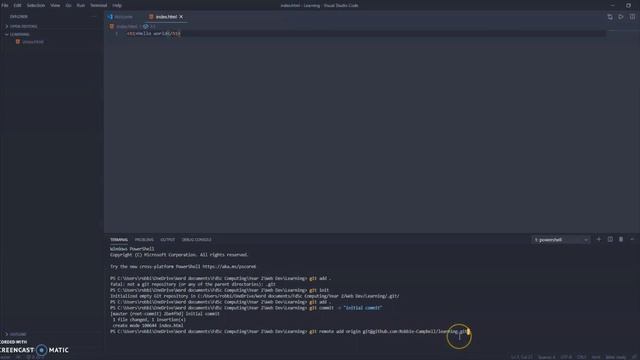
Task: Open changes compare icon in editor toolbar
Action: (610, 17)
